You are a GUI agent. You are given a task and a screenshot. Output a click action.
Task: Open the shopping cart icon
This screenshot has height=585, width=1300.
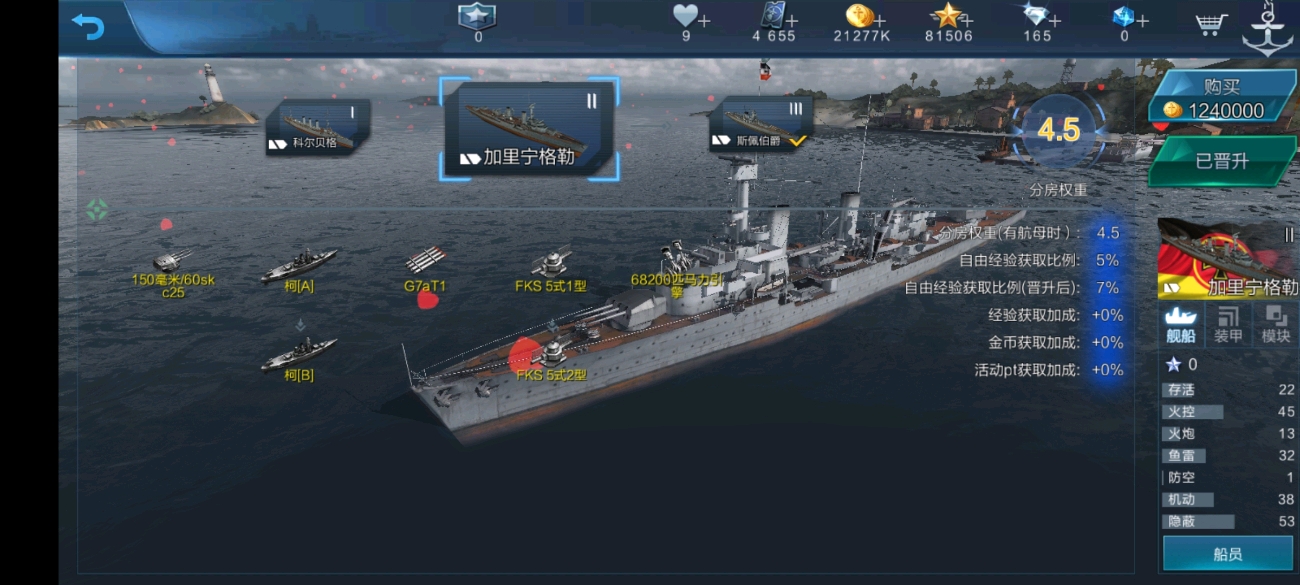click(1211, 24)
